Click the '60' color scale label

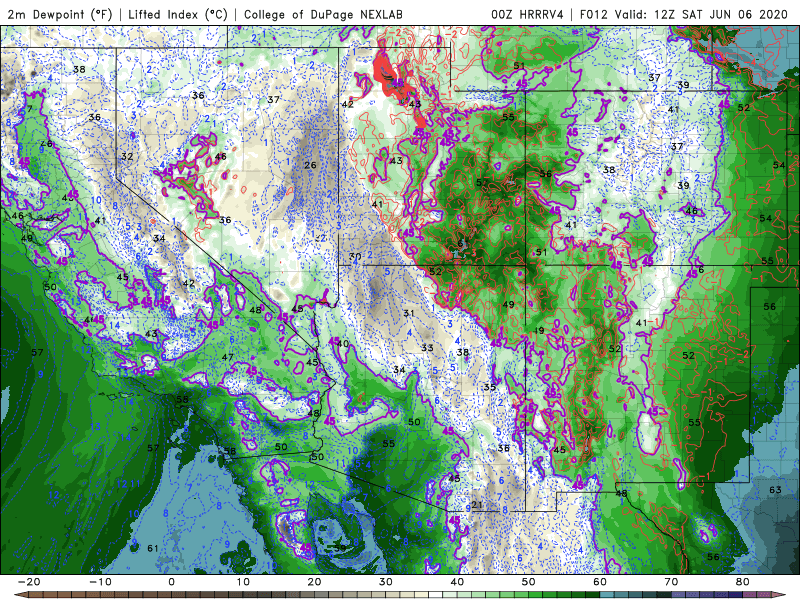point(600,582)
